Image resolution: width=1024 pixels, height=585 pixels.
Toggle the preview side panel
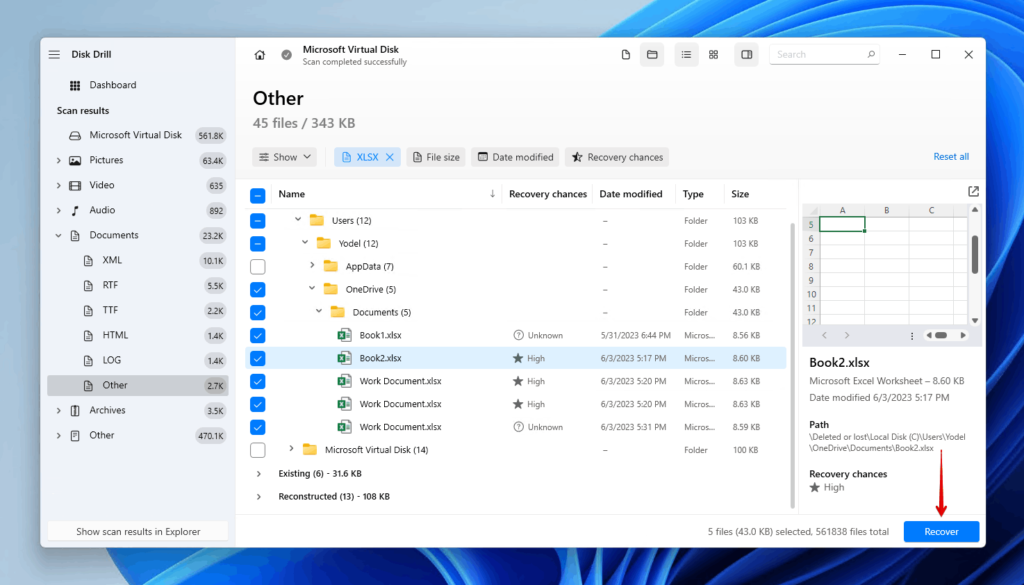[x=746, y=54]
